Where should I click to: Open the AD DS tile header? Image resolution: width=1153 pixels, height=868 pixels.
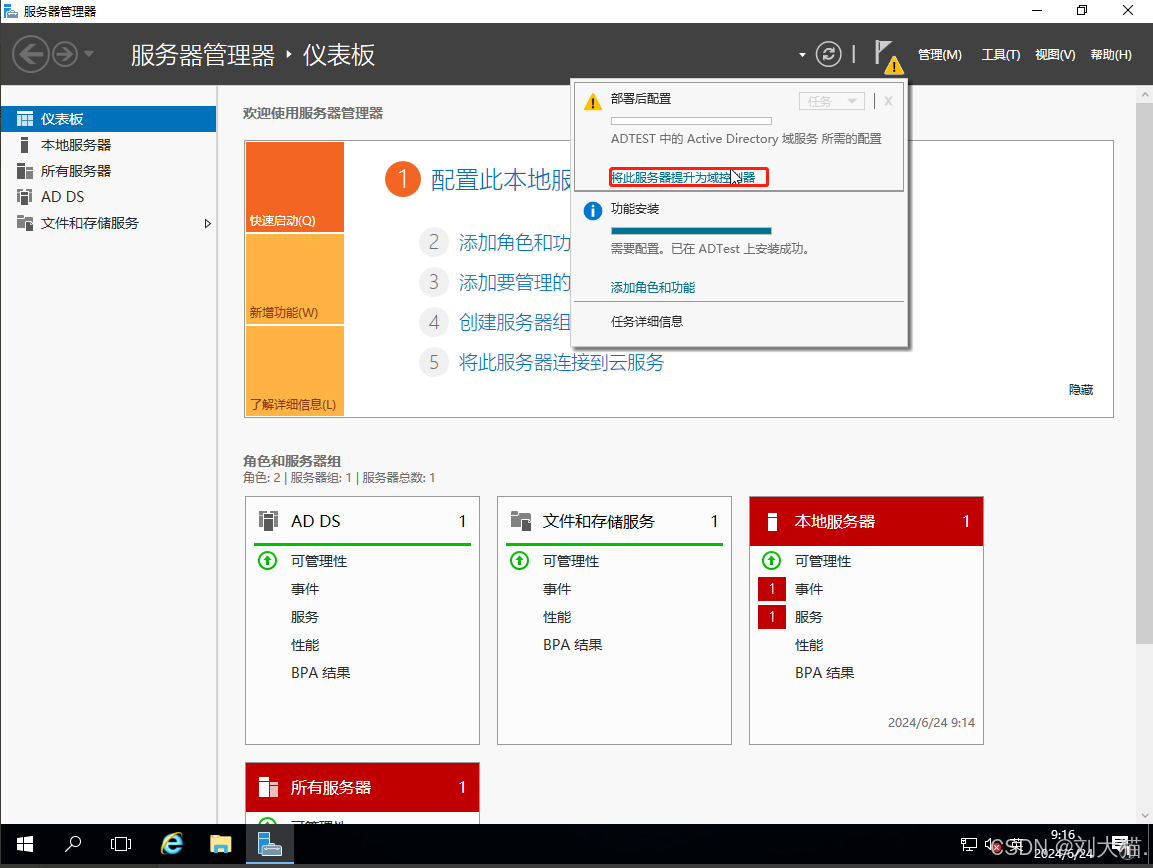[363, 521]
